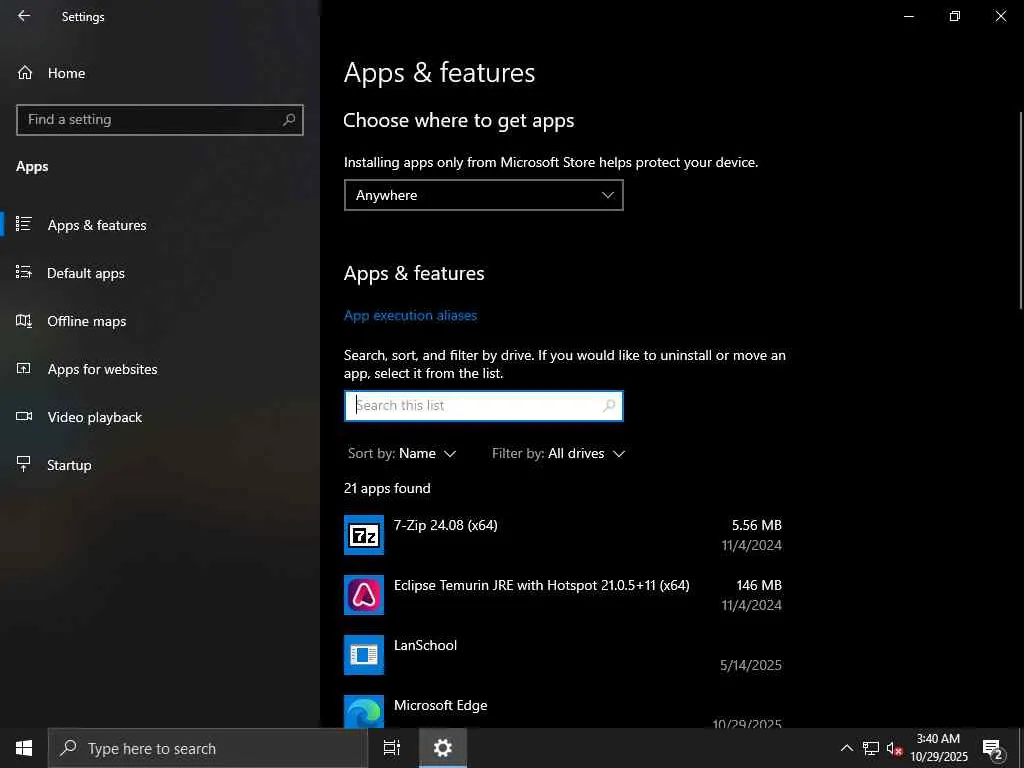Image resolution: width=1024 pixels, height=768 pixels.
Task: Focus the Find a setting search box
Action: [x=159, y=120]
